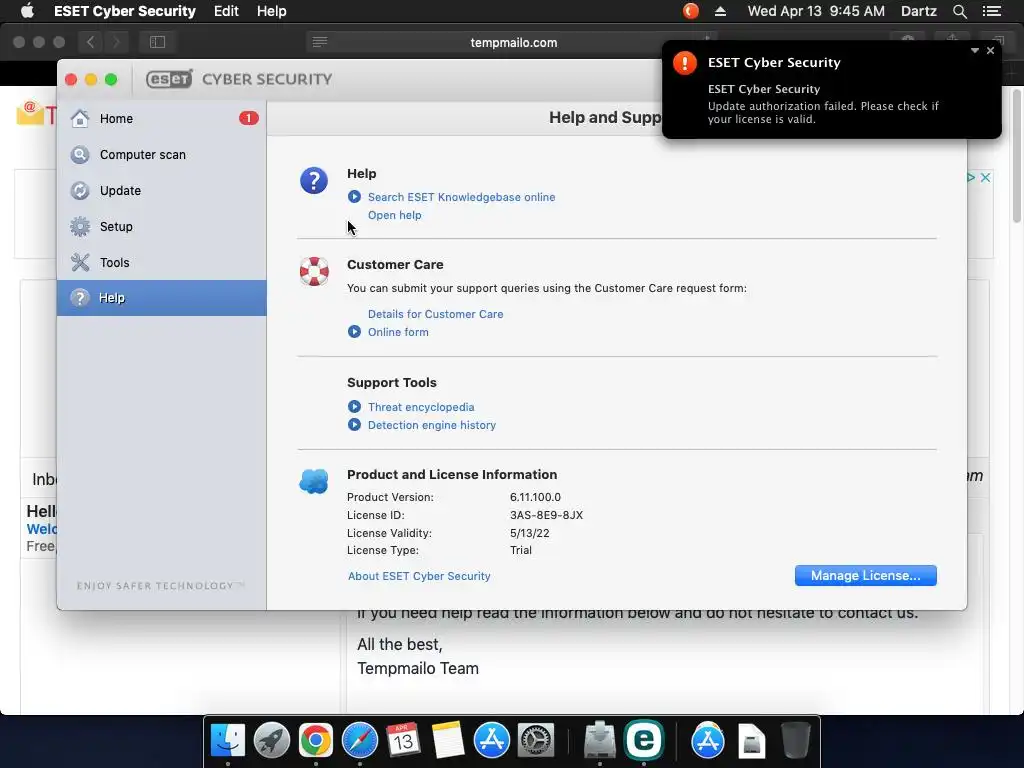The width and height of the screenshot is (1024, 768).
Task: Open Calendar from the Dock
Action: [403, 741]
